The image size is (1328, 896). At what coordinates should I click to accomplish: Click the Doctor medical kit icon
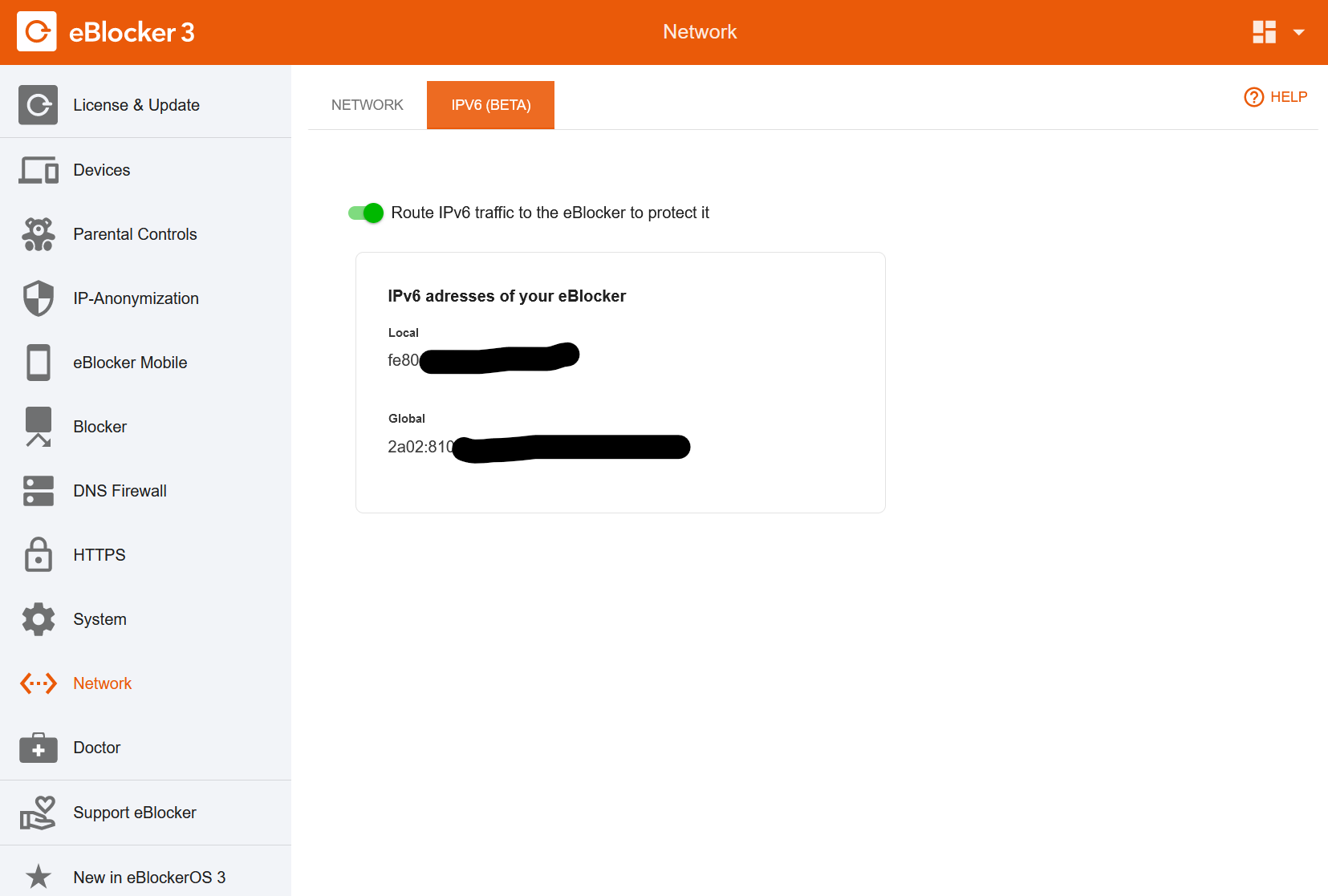pos(38,748)
